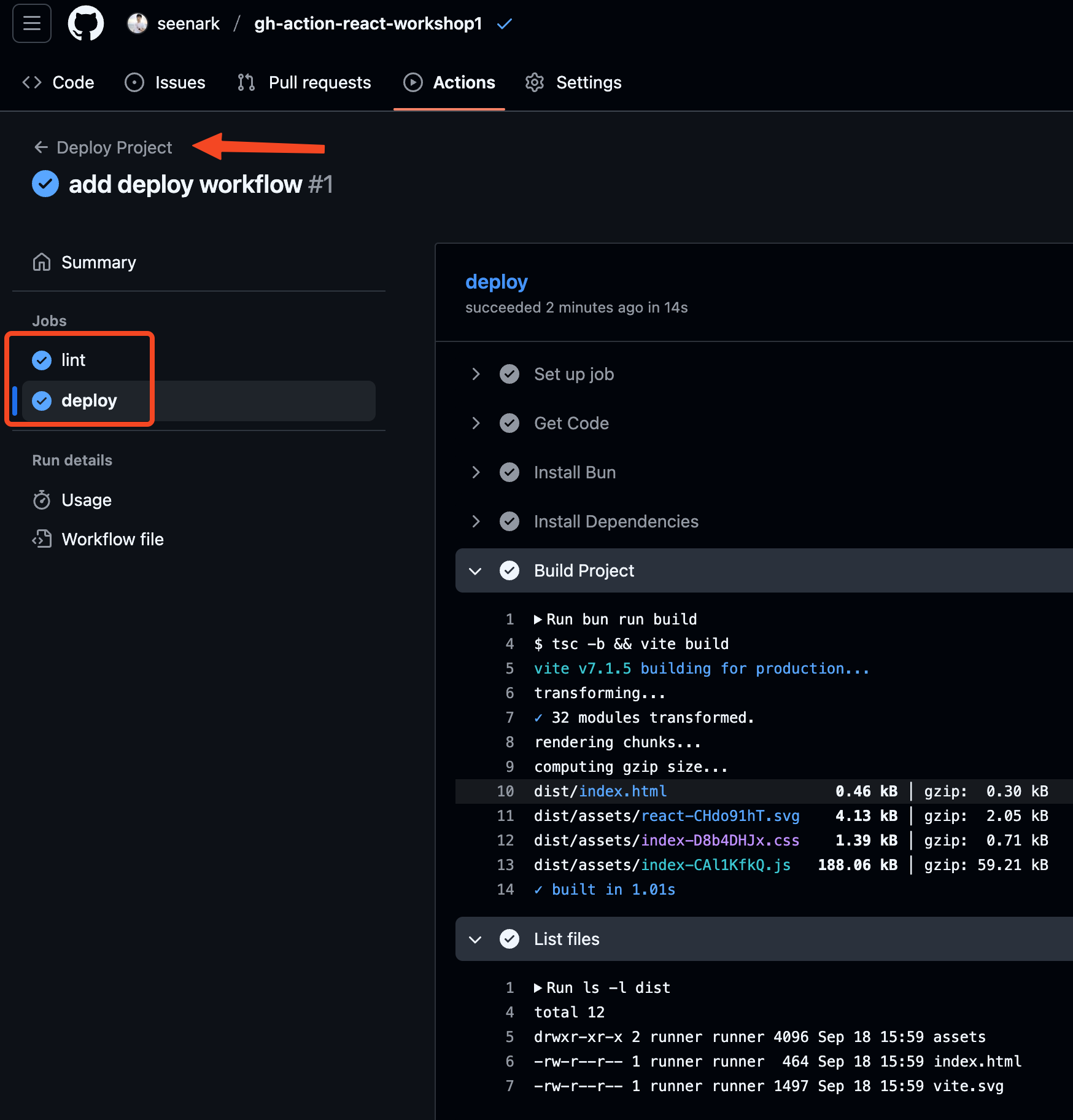The height and width of the screenshot is (1120, 1073).
Task: Click the back arrow beside Deploy Project
Action: coord(41,147)
